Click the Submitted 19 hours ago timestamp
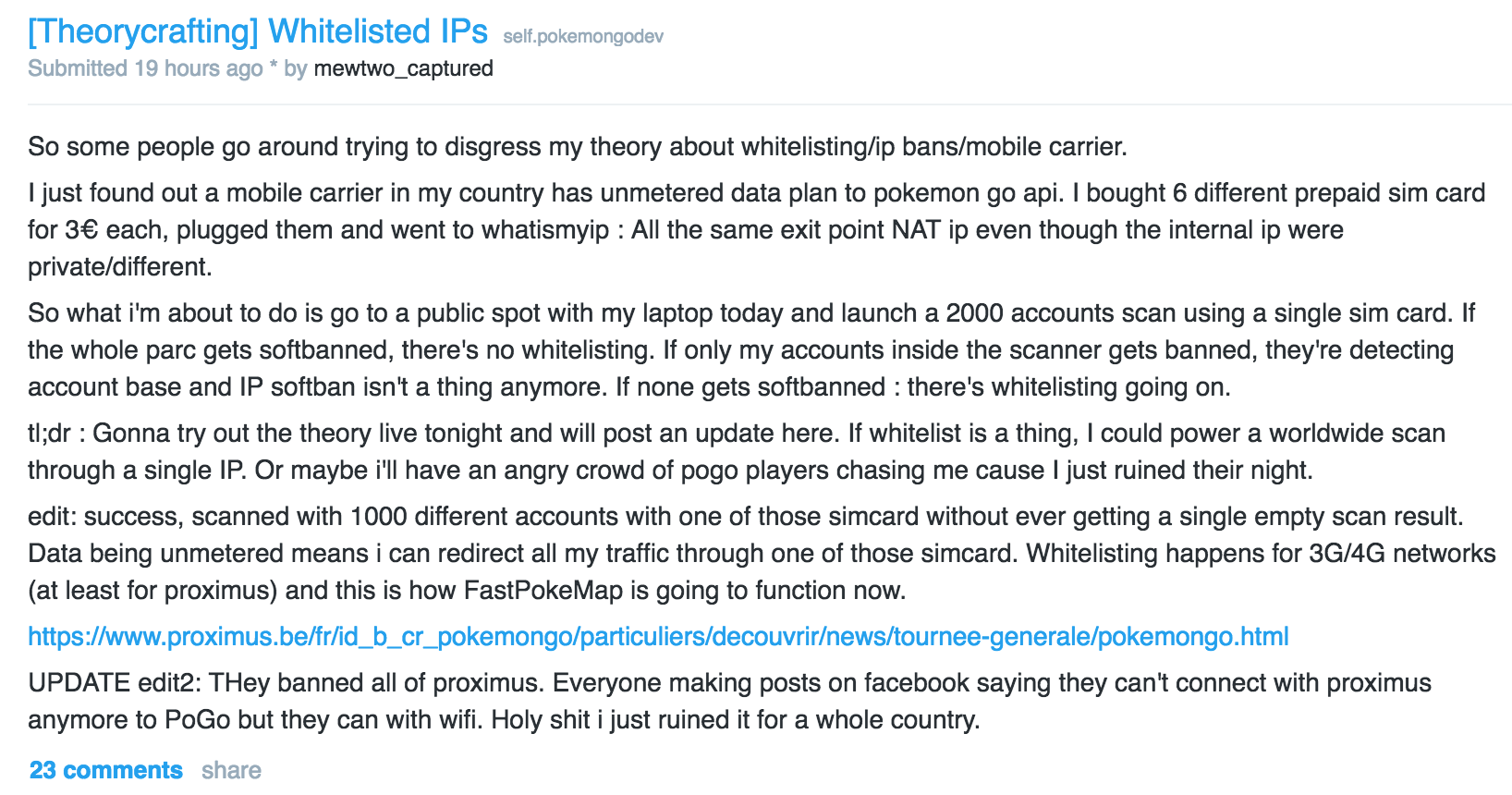The height and width of the screenshot is (795, 1512). point(145,68)
